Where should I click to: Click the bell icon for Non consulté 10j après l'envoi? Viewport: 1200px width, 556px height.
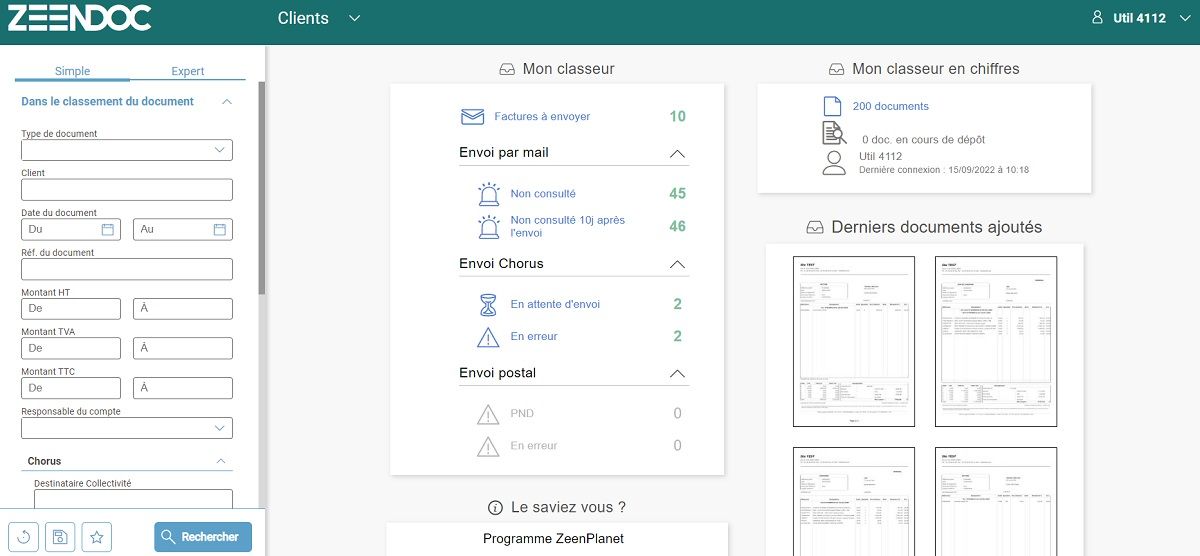pyautogui.click(x=488, y=226)
